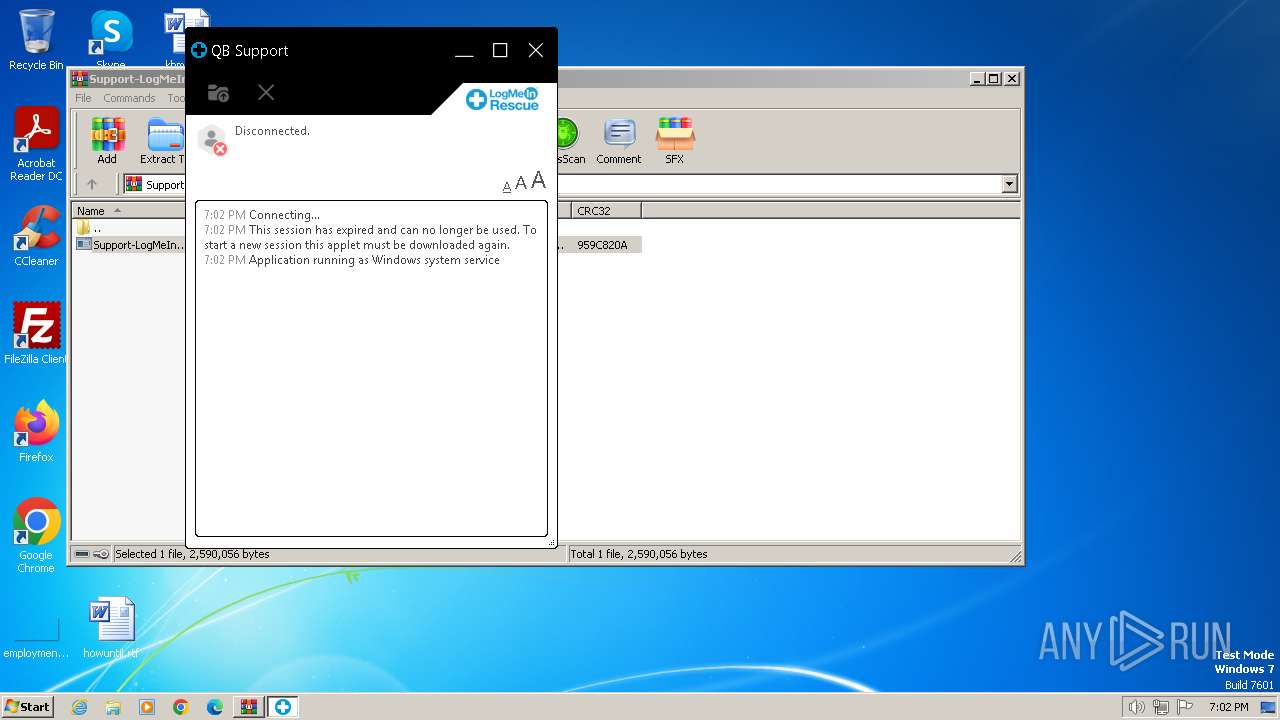
Task: Open Microsoft Edge from taskbar
Action: tap(215, 707)
